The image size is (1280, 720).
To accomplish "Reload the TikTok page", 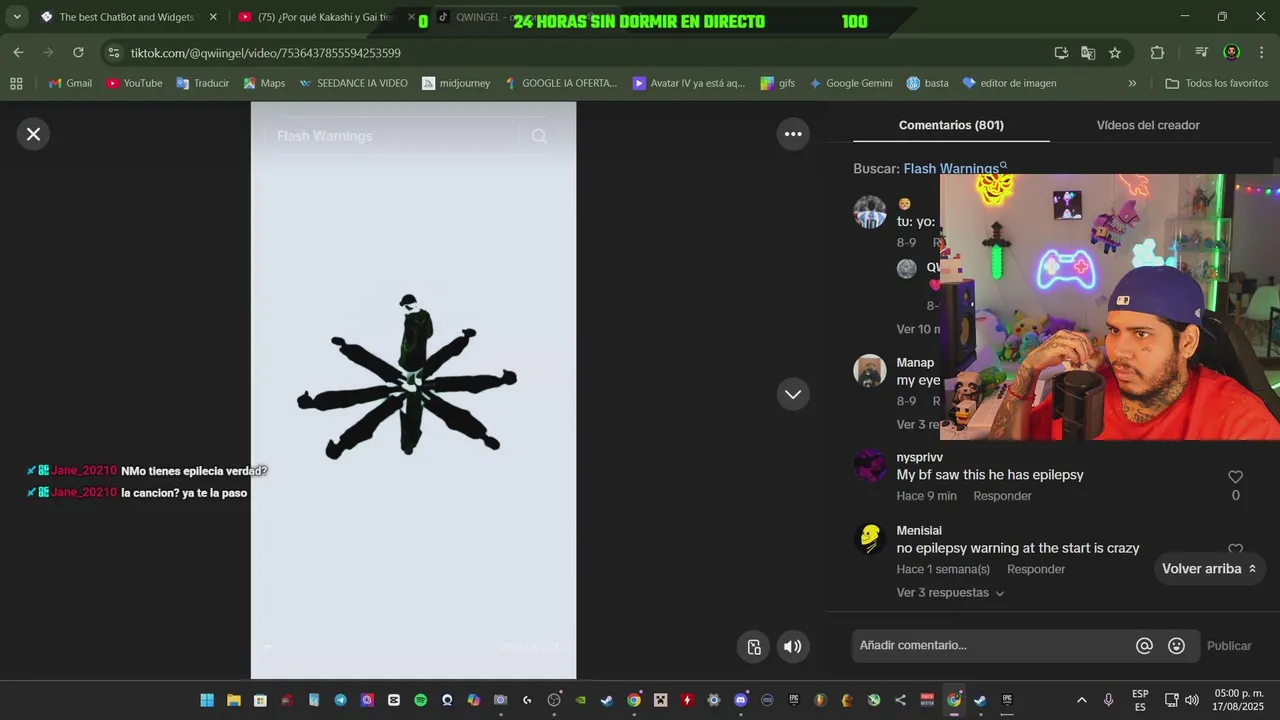I will pyautogui.click(x=78, y=53).
